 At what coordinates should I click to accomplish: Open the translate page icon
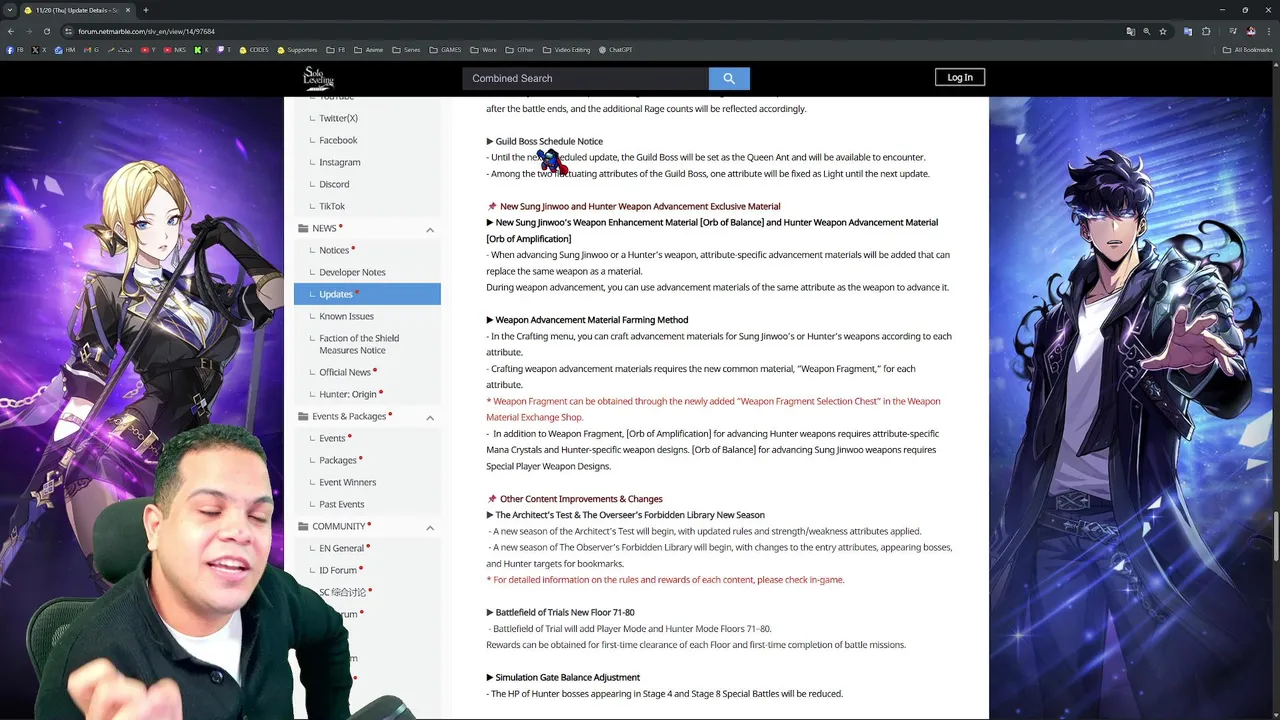pyautogui.click(x=1131, y=31)
